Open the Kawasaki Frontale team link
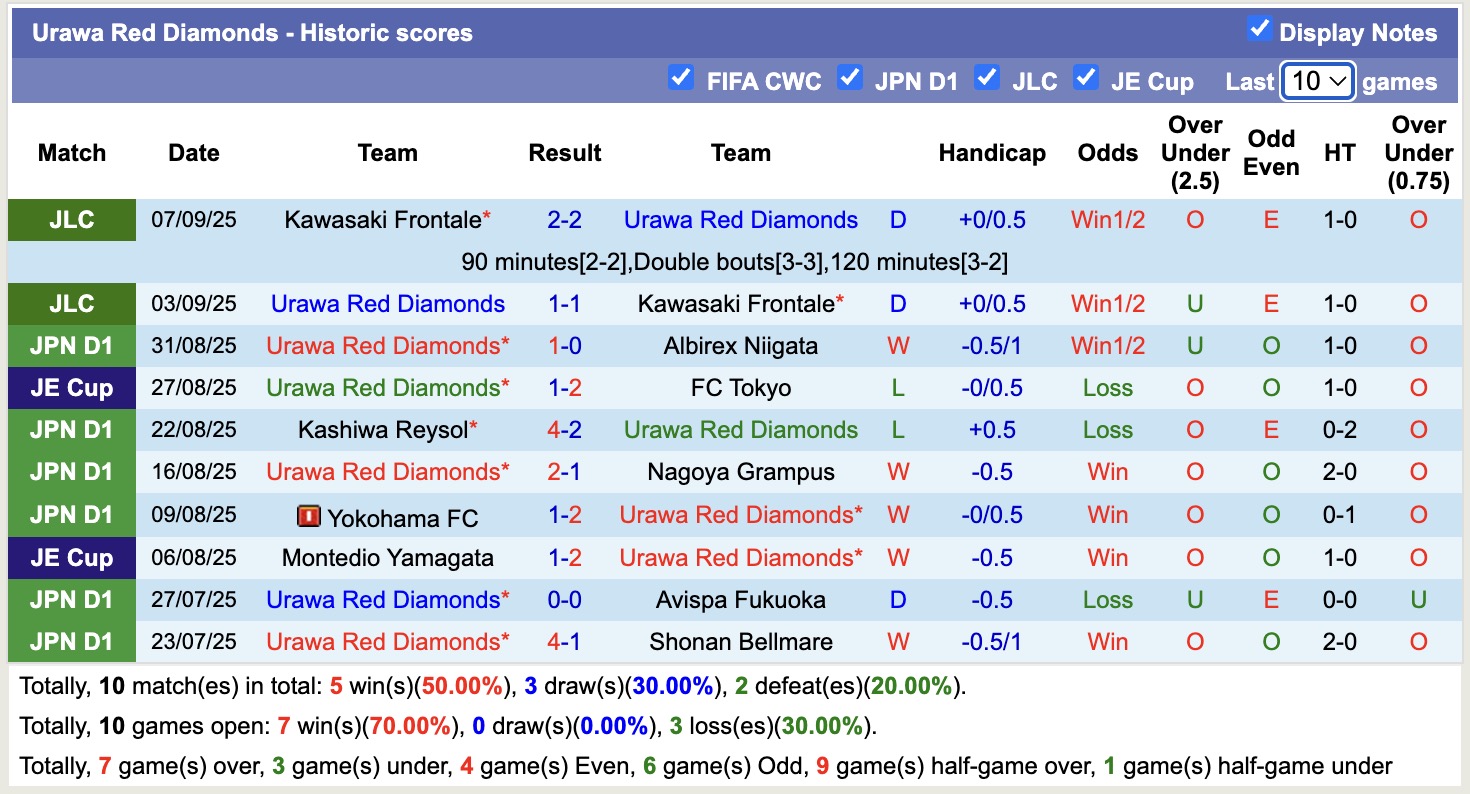Image resolution: width=1470 pixels, height=794 pixels. pos(381,220)
